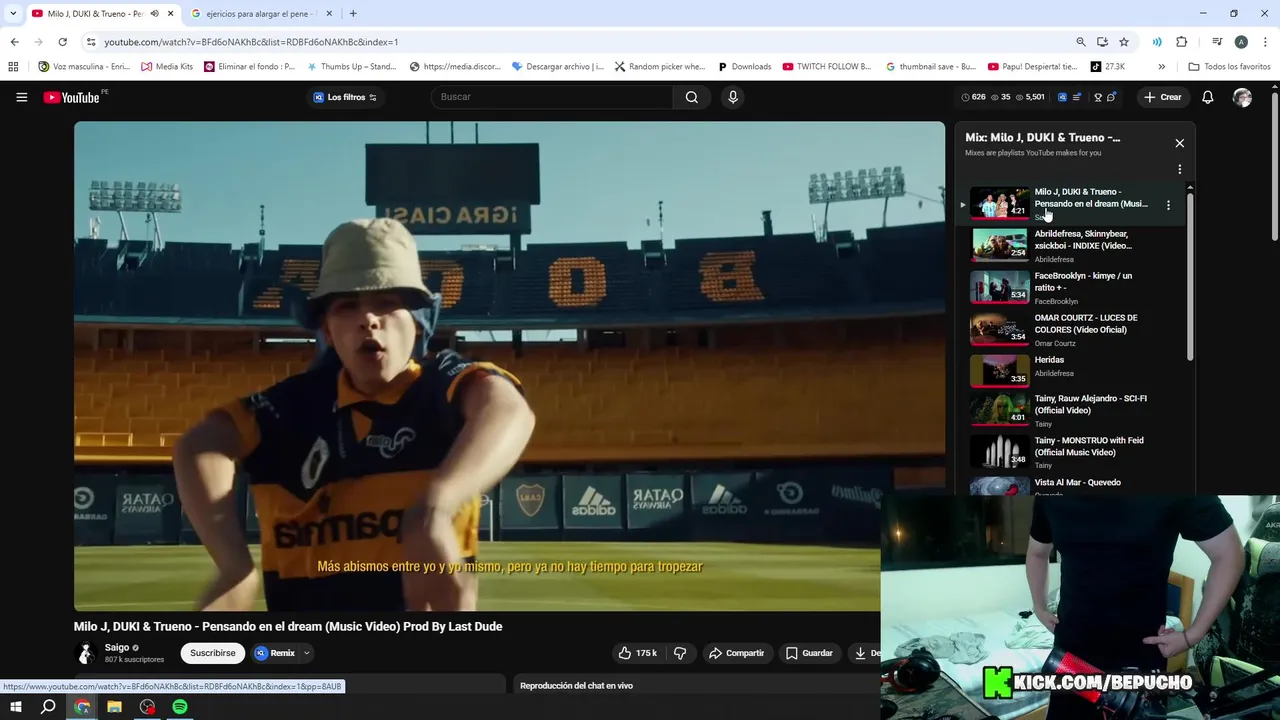Open the YouTube account avatar menu
Viewport: 1280px width, 720px height.
[1242, 97]
